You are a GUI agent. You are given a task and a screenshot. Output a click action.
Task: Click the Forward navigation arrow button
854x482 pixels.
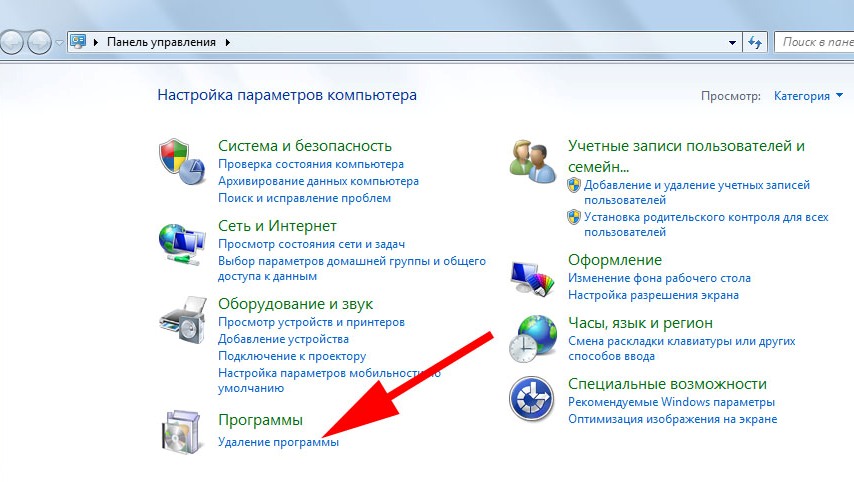[39, 42]
